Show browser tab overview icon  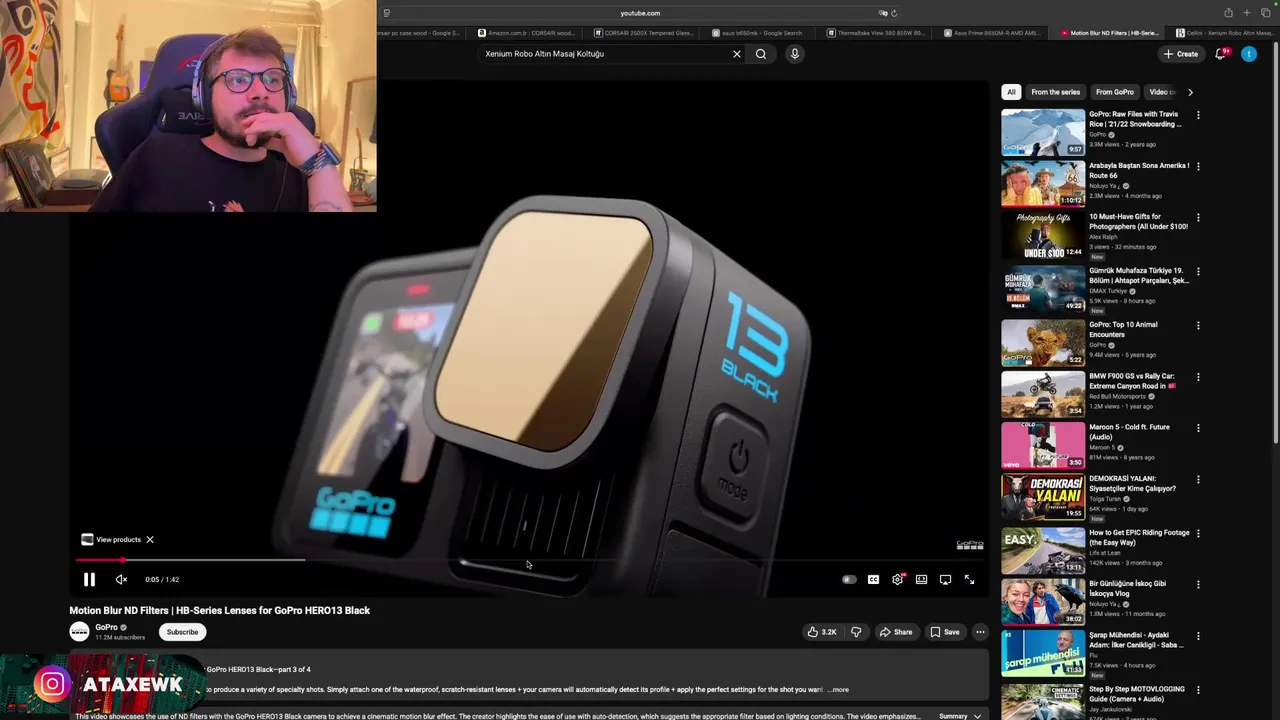pyautogui.click(x=1265, y=13)
